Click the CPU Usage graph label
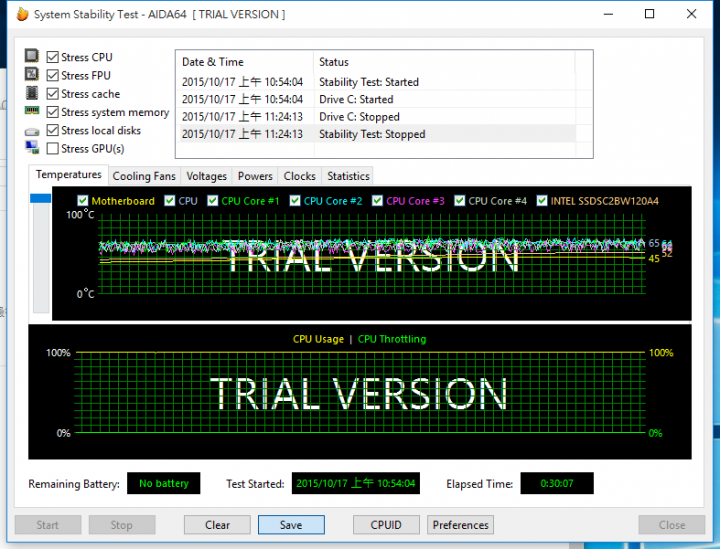 [318, 339]
